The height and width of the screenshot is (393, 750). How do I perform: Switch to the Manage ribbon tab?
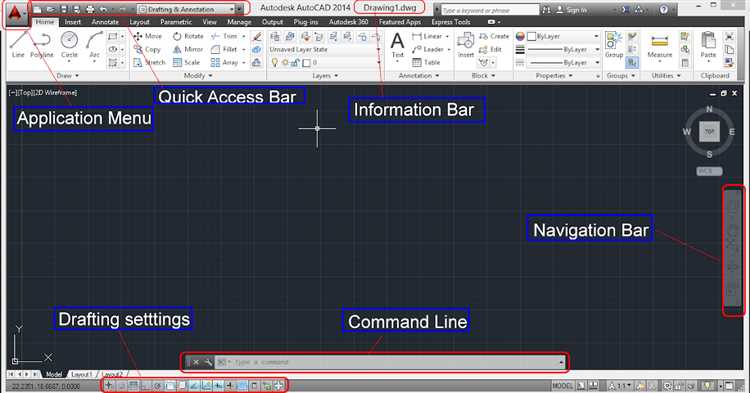click(239, 22)
